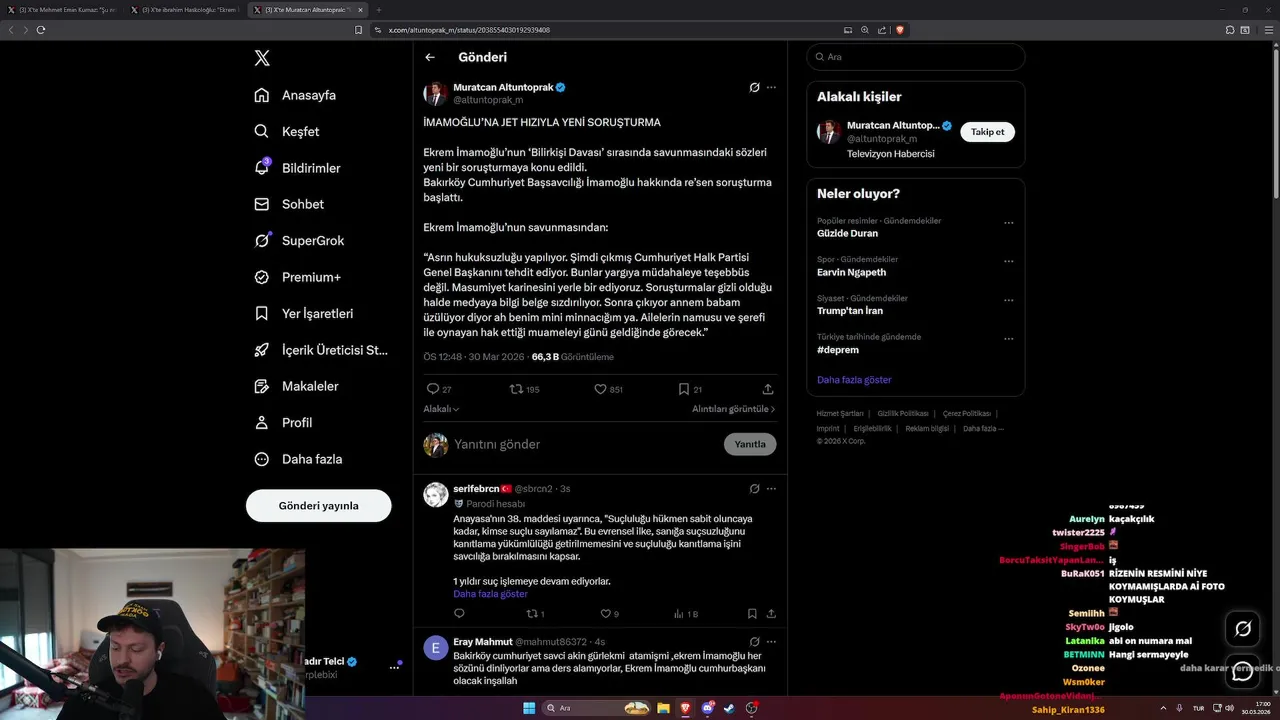Repost serifebrcn's reply
The image size is (1280, 720).
(x=535, y=614)
